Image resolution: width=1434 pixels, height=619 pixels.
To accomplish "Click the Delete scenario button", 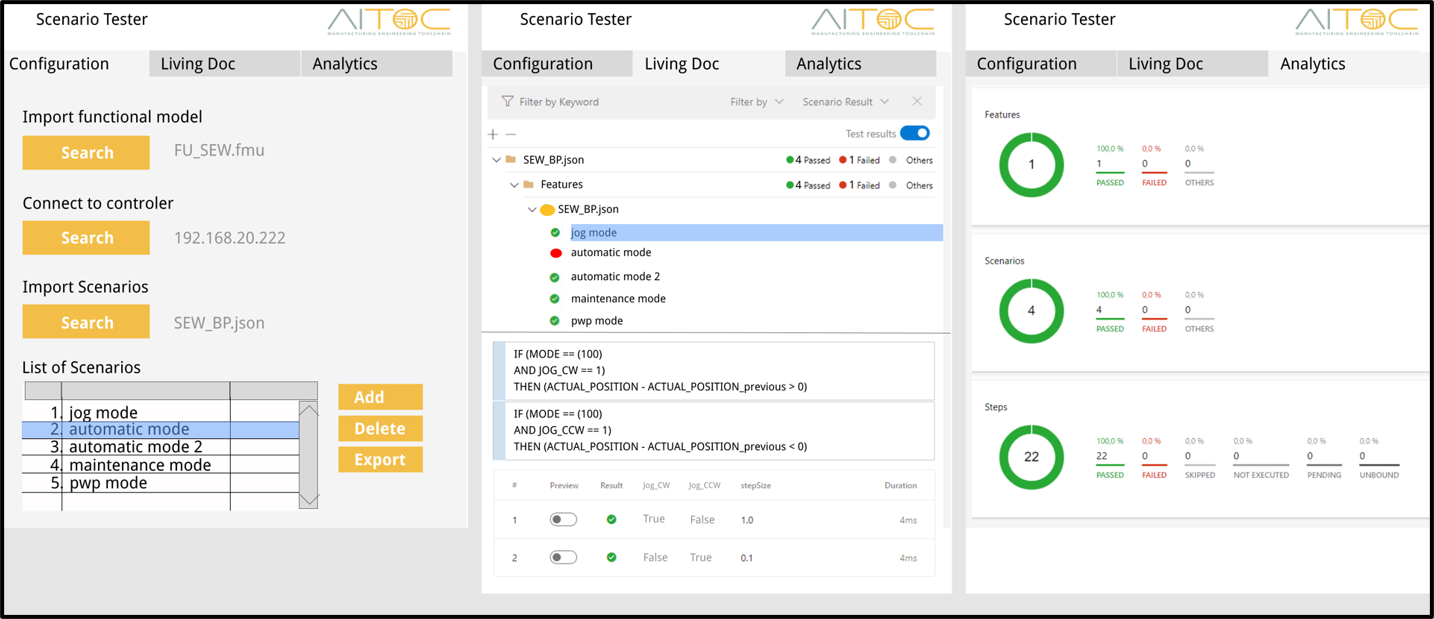I will click(380, 428).
